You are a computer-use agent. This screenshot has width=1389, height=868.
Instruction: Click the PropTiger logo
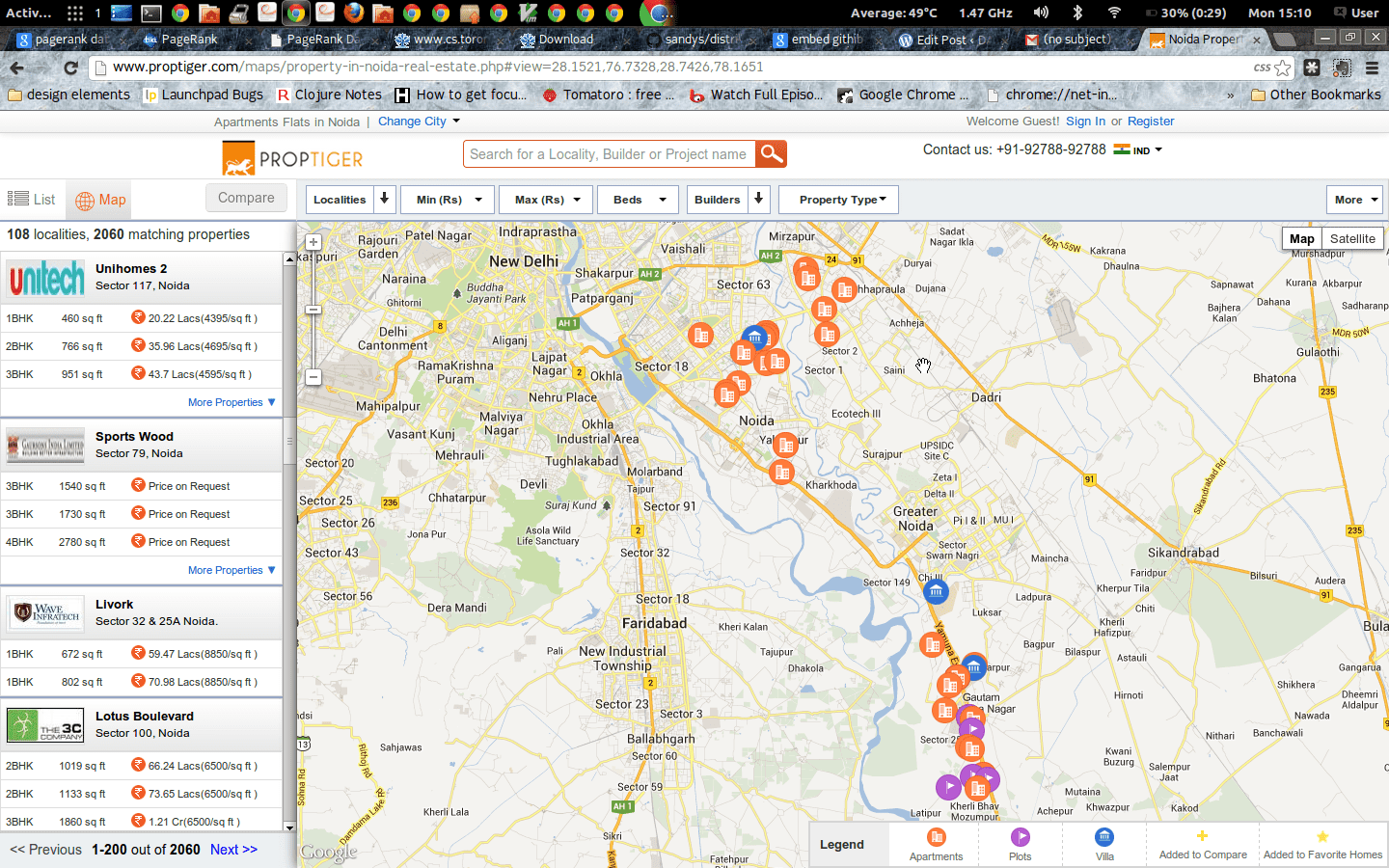pyautogui.click(x=292, y=157)
